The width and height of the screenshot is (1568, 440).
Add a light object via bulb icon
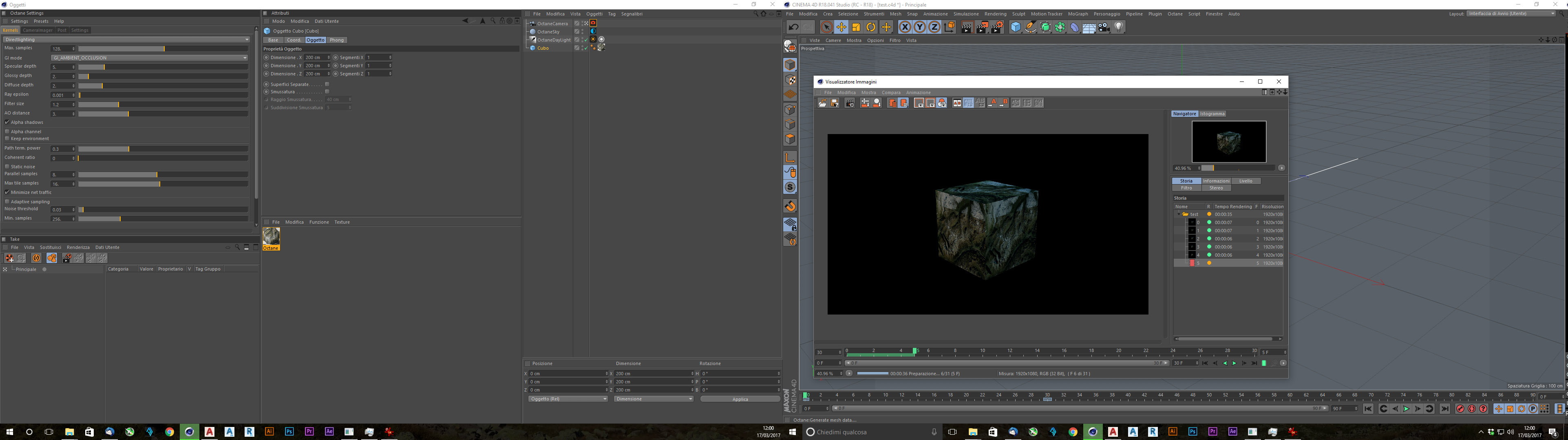[1118, 27]
